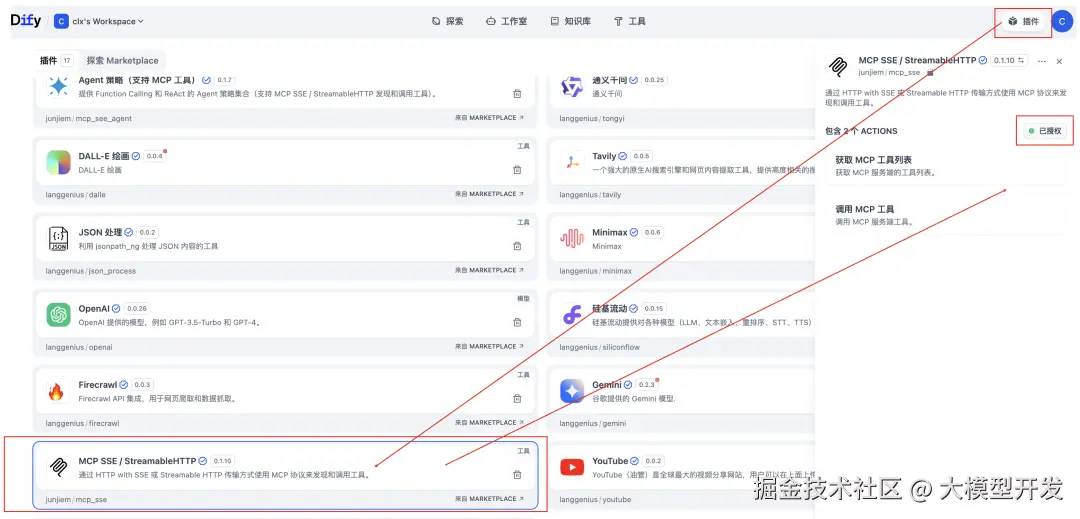
Task: Click the MCP SSE card icon
Action: (x=59, y=467)
